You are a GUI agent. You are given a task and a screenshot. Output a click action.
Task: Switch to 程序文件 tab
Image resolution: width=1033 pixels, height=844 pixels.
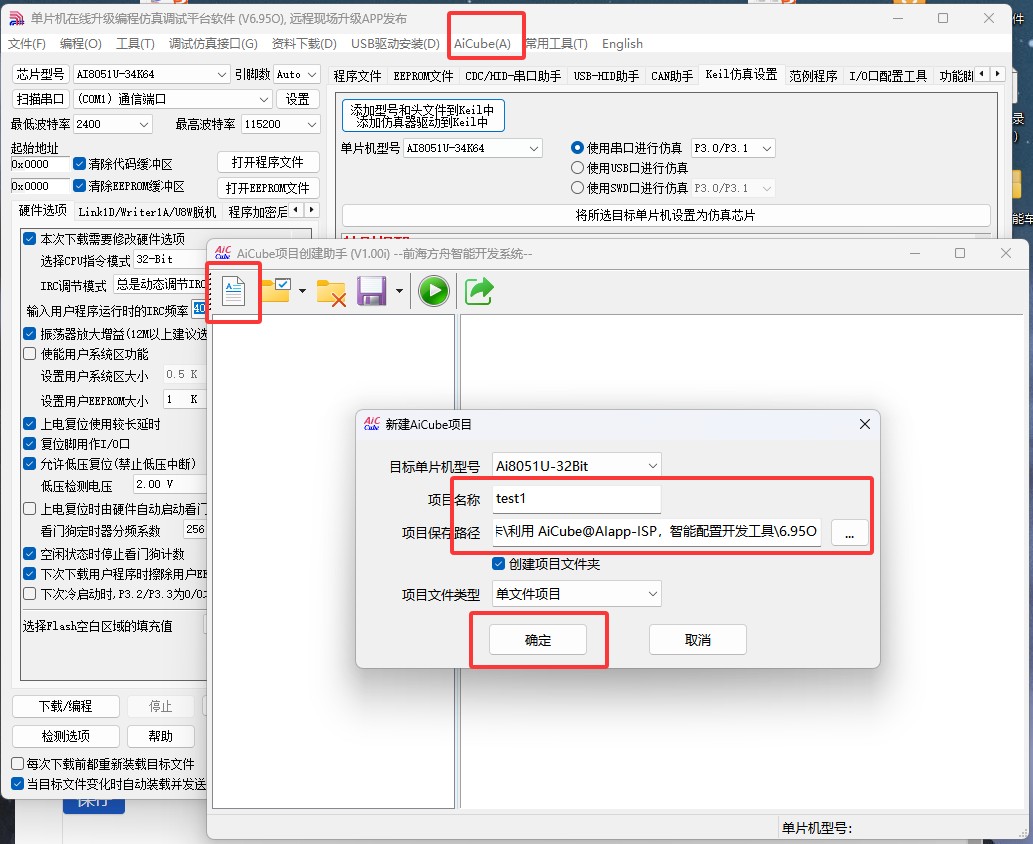358,76
